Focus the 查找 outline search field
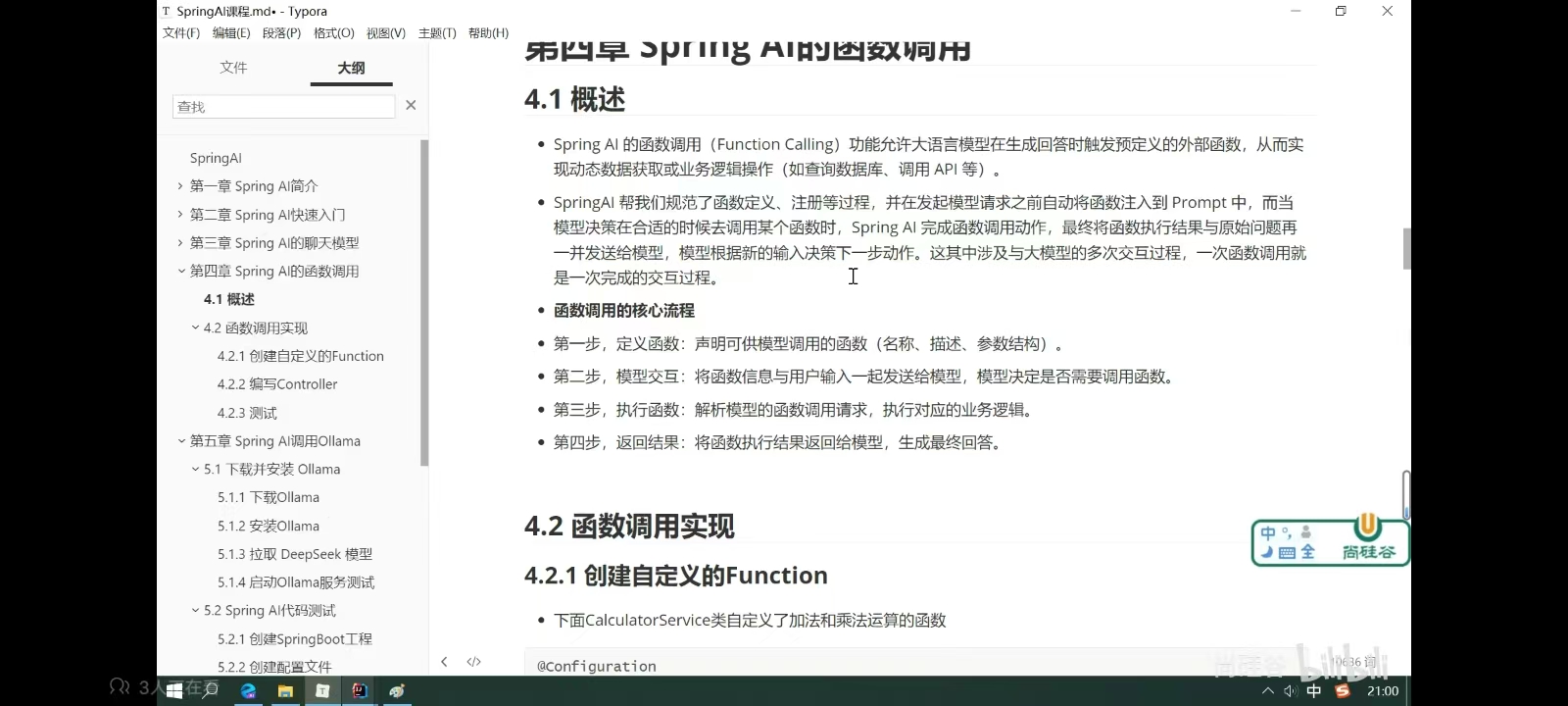Viewport: 1568px width, 706px height. 283,106
